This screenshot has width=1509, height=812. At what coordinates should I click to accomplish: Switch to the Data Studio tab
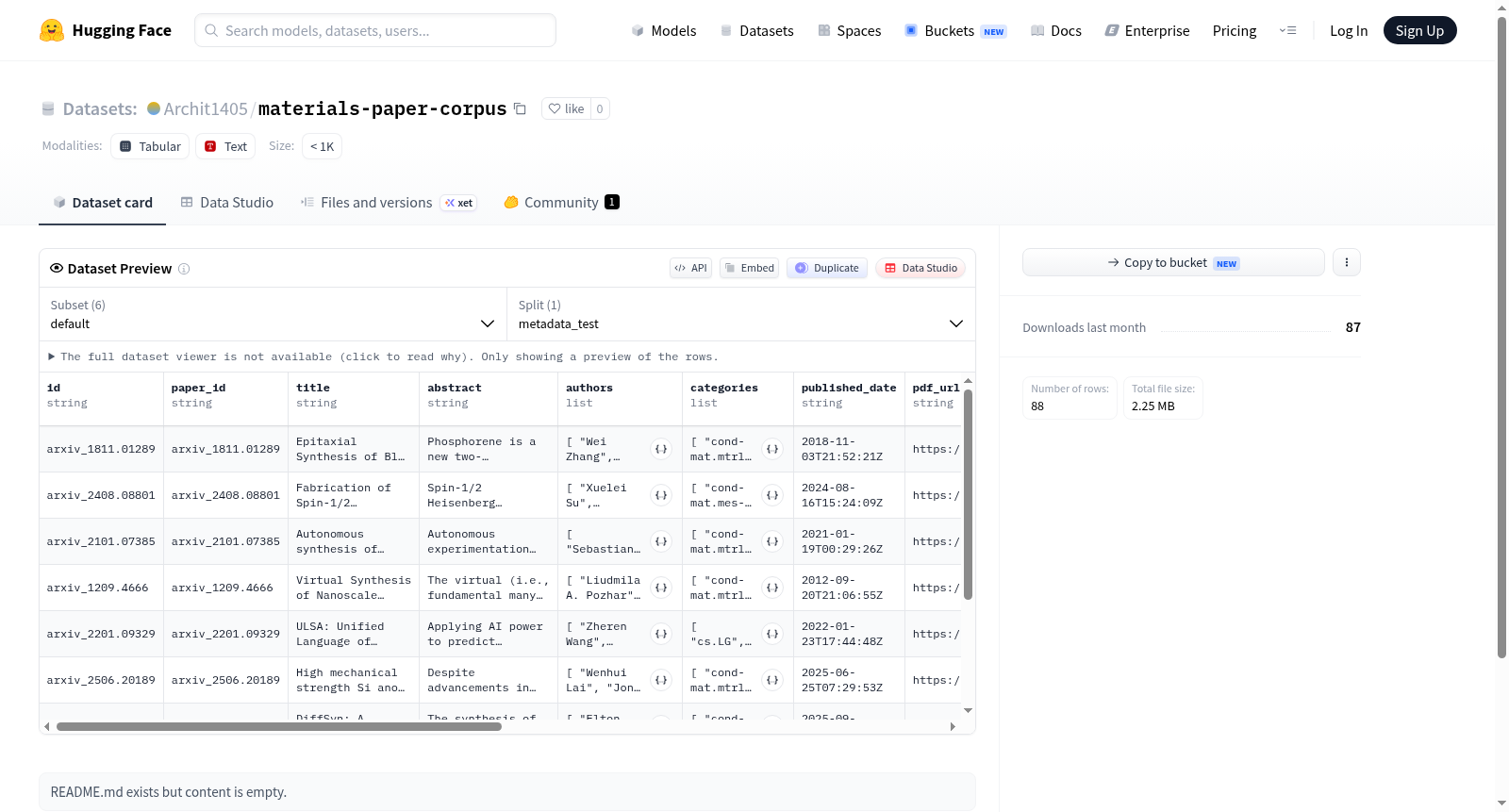(x=227, y=202)
